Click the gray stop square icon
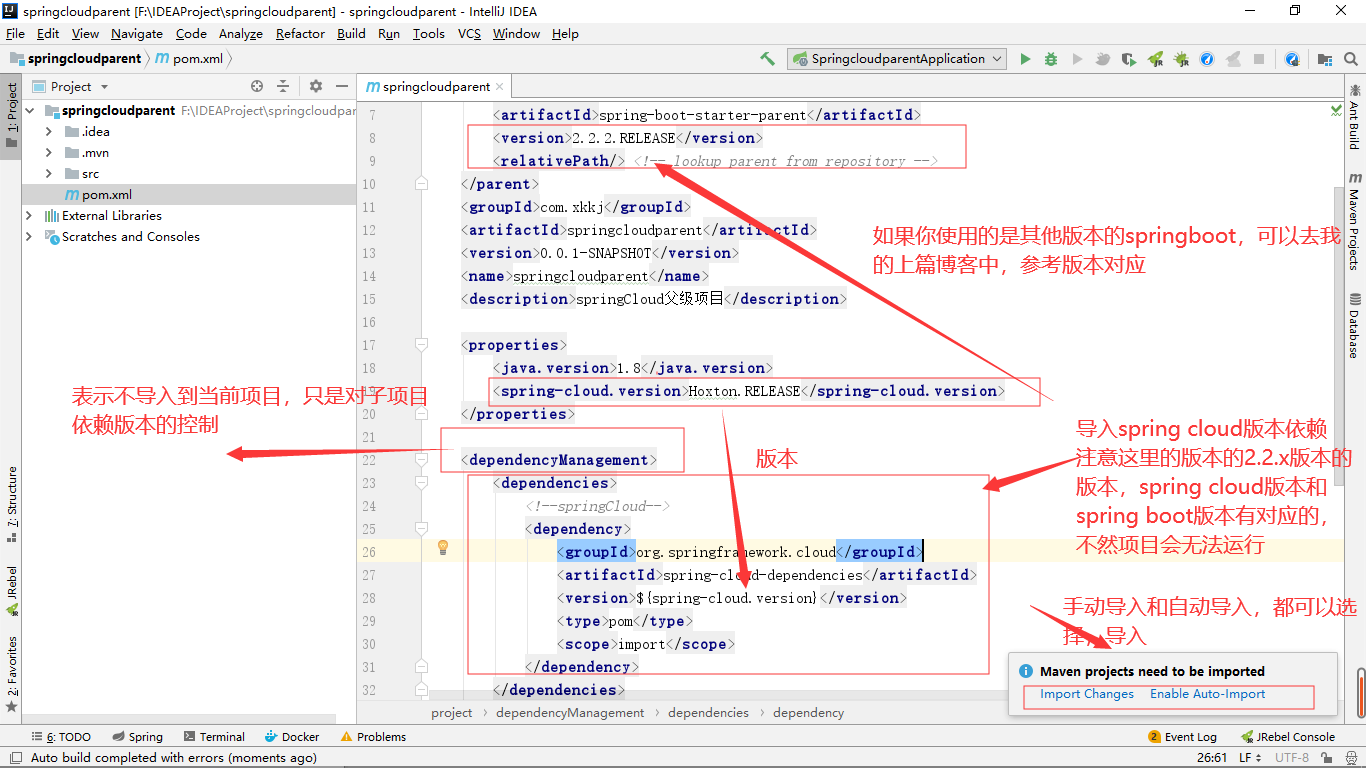The image size is (1366, 768). pyautogui.click(x=1259, y=59)
